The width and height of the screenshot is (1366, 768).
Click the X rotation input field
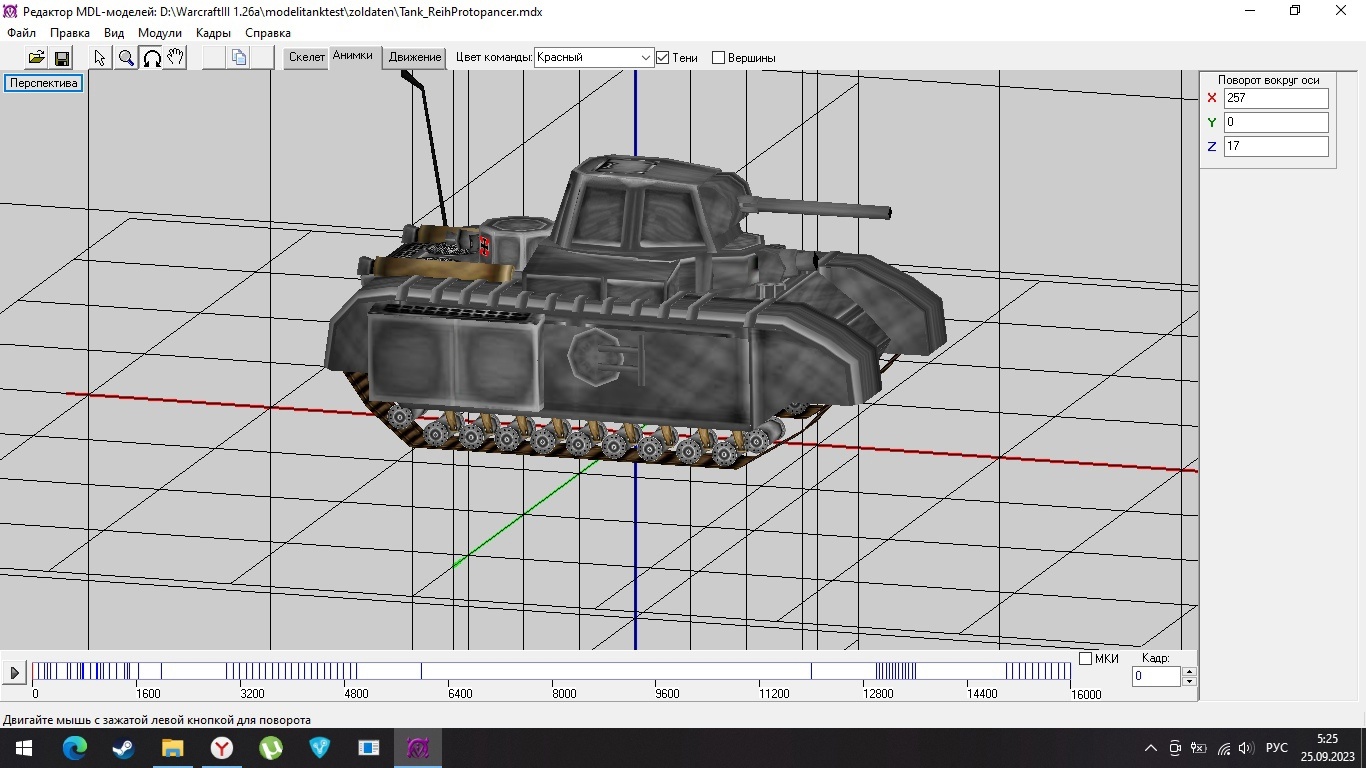pyautogui.click(x=1276, y=98)
